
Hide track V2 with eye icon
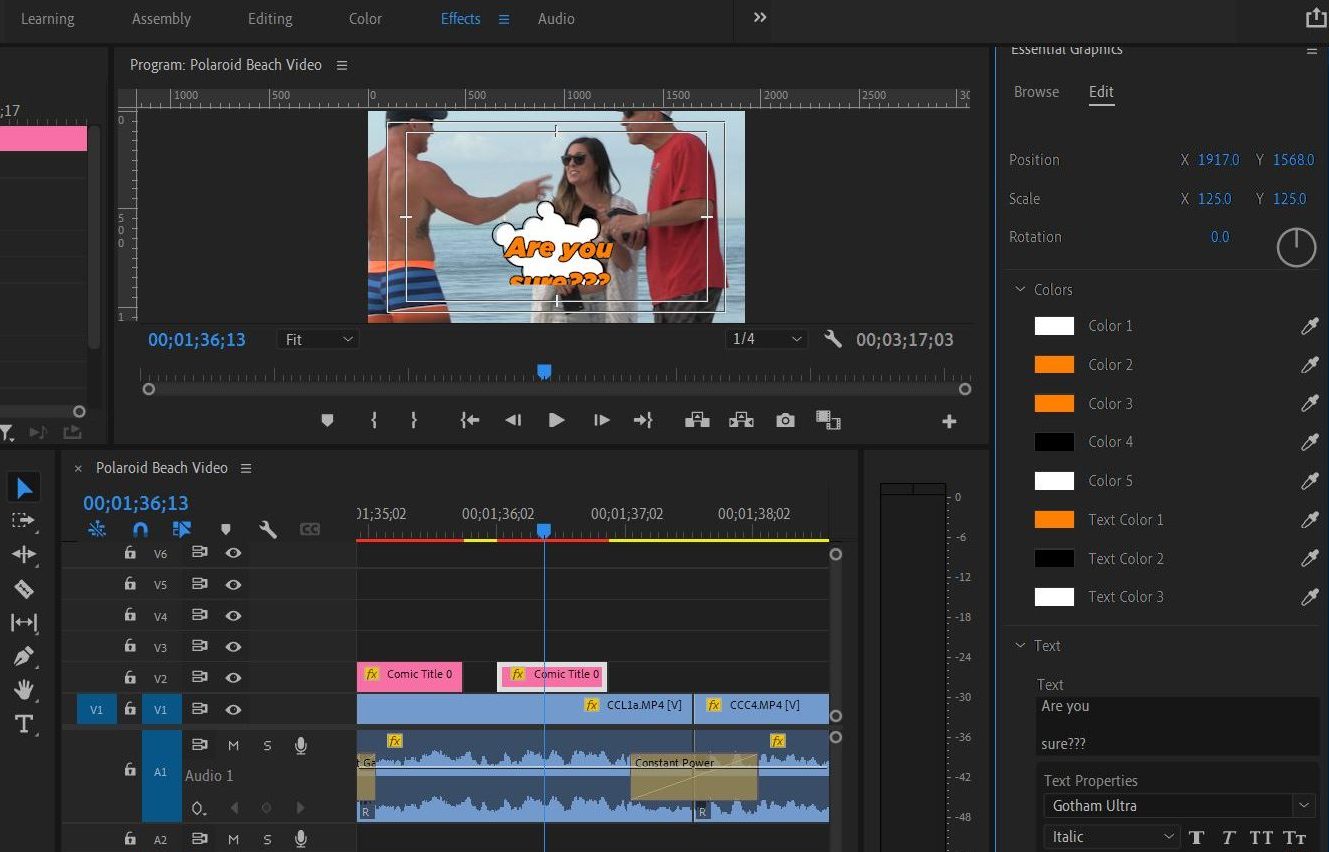coord(233,678)
